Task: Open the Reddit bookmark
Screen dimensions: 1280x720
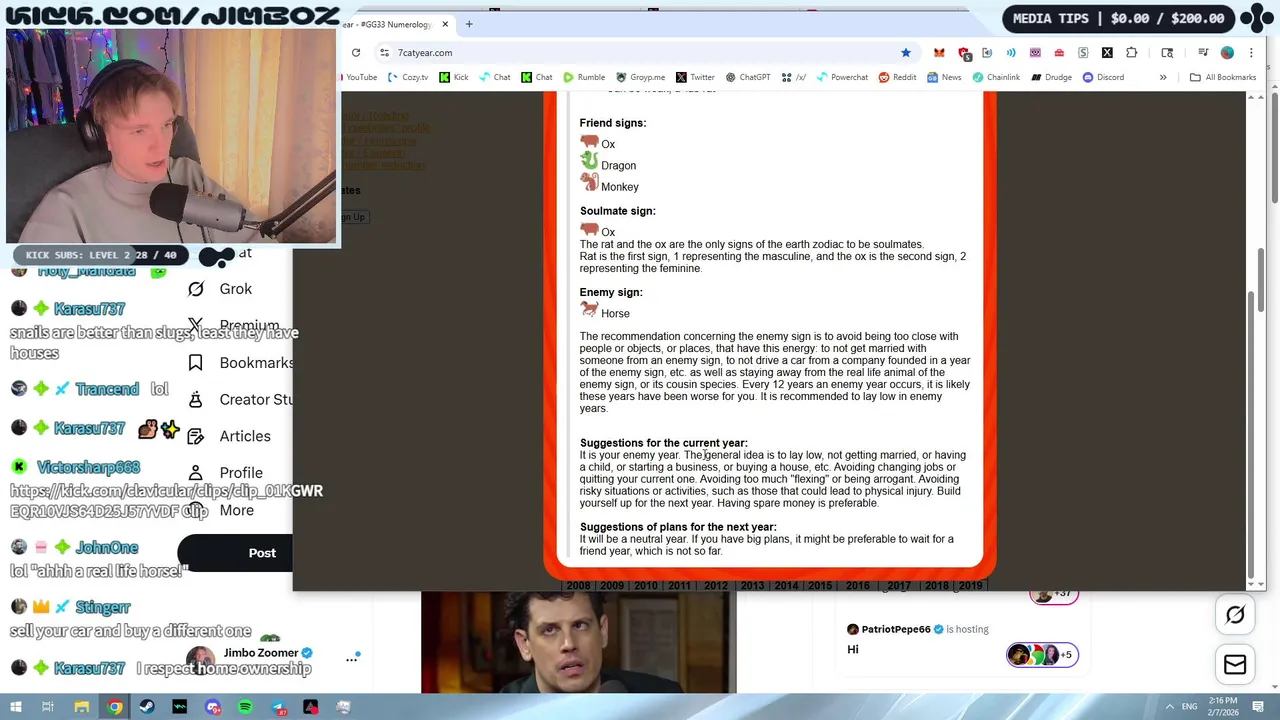Action: (897, 77)
